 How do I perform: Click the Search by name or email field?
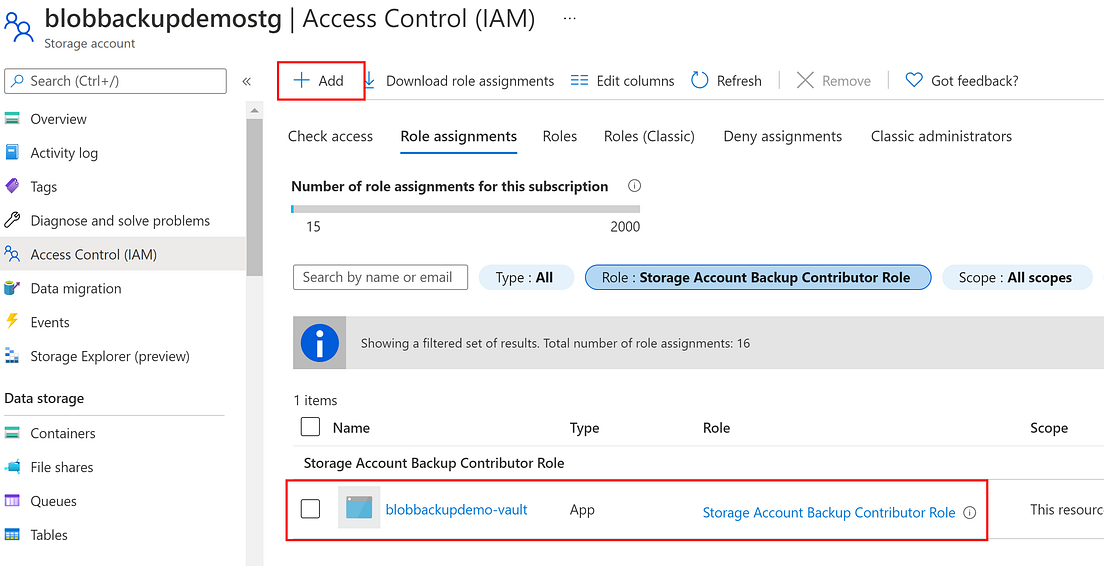click(x=380, y=277)
